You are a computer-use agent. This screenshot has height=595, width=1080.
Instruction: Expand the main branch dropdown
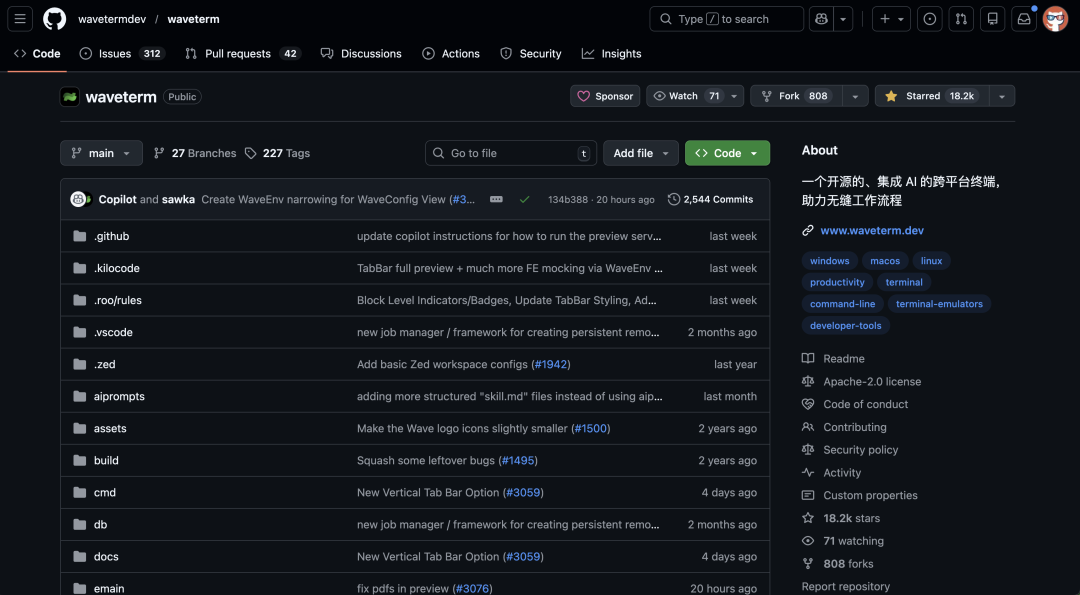(101, 153)
